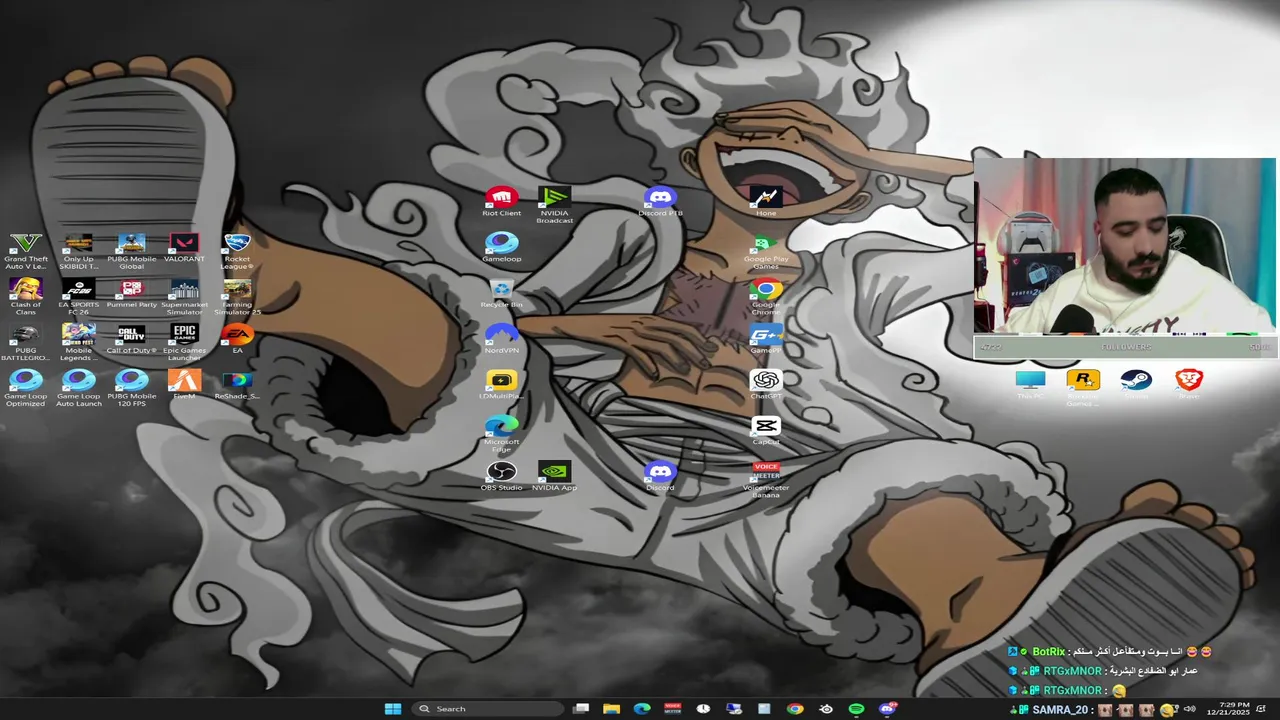The height and width of the screenshot is (720, 1280).
Task: Launch NordVPN from the desktop
Action: click(501, 339)
